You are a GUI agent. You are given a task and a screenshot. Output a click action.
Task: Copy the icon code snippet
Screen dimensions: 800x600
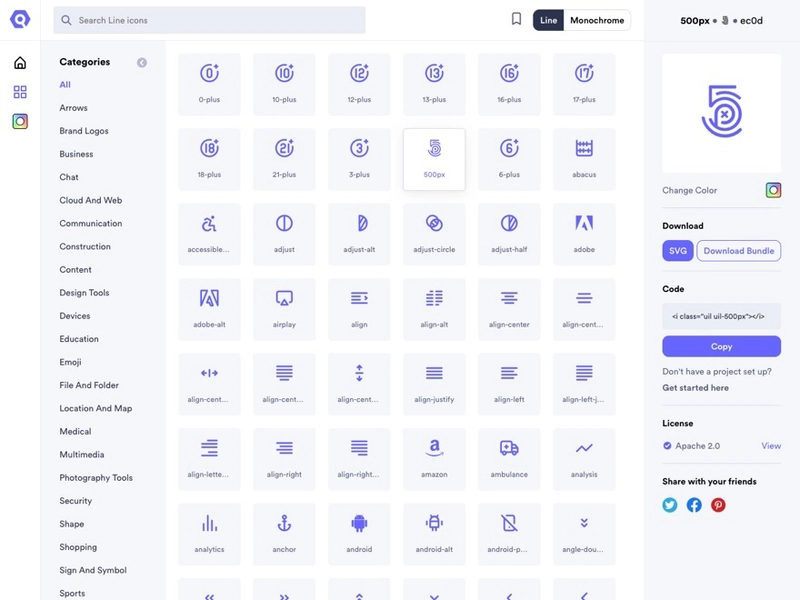[x=721, y=346]
